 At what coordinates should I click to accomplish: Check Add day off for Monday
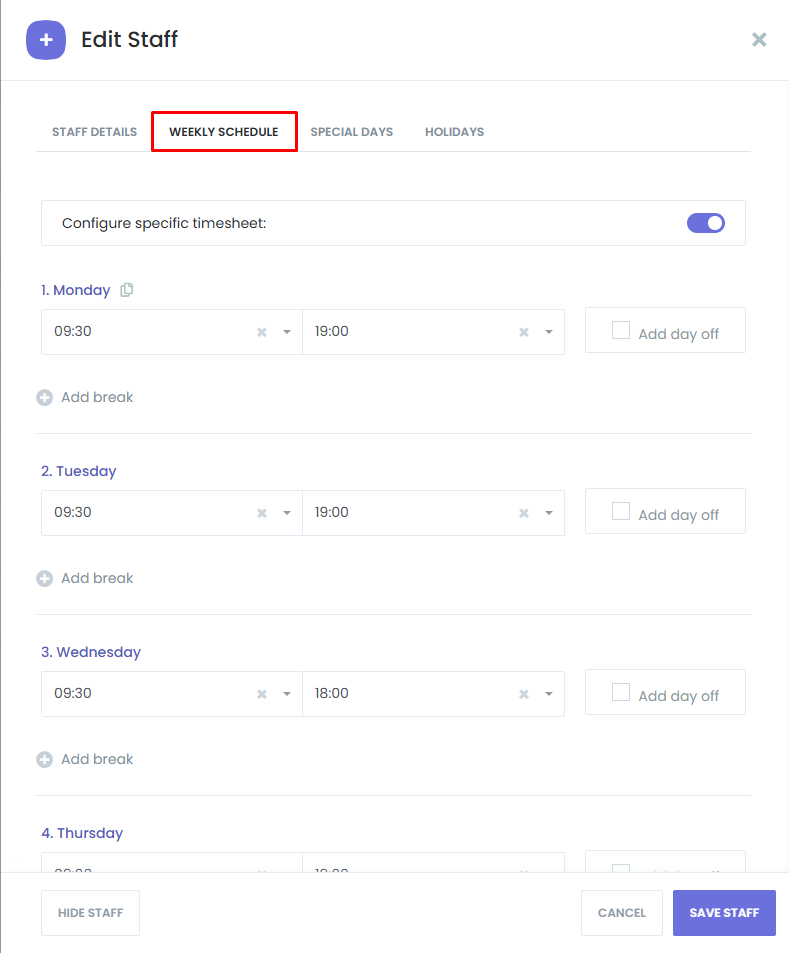(621, 331)
